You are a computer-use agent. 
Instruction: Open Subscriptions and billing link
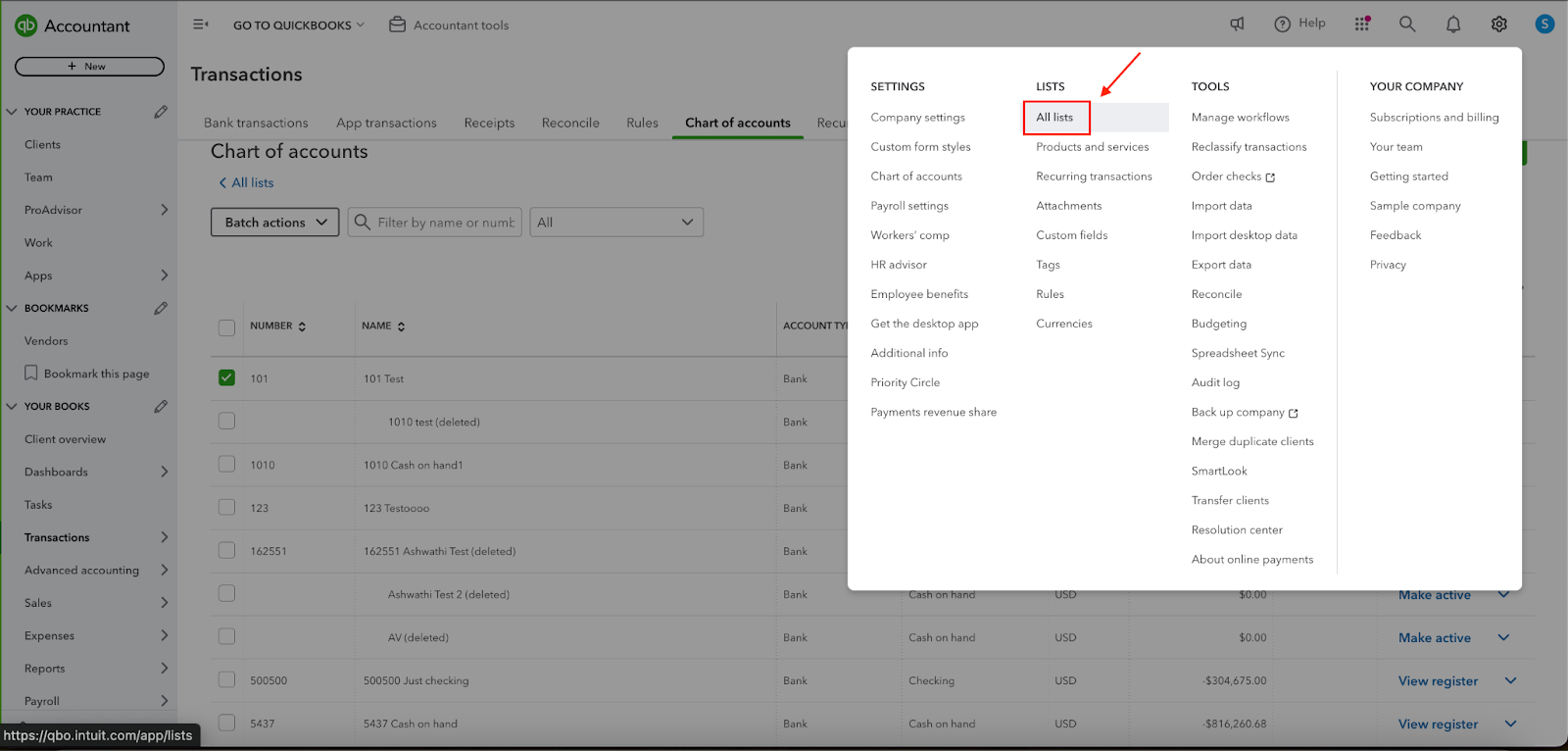1434,118
